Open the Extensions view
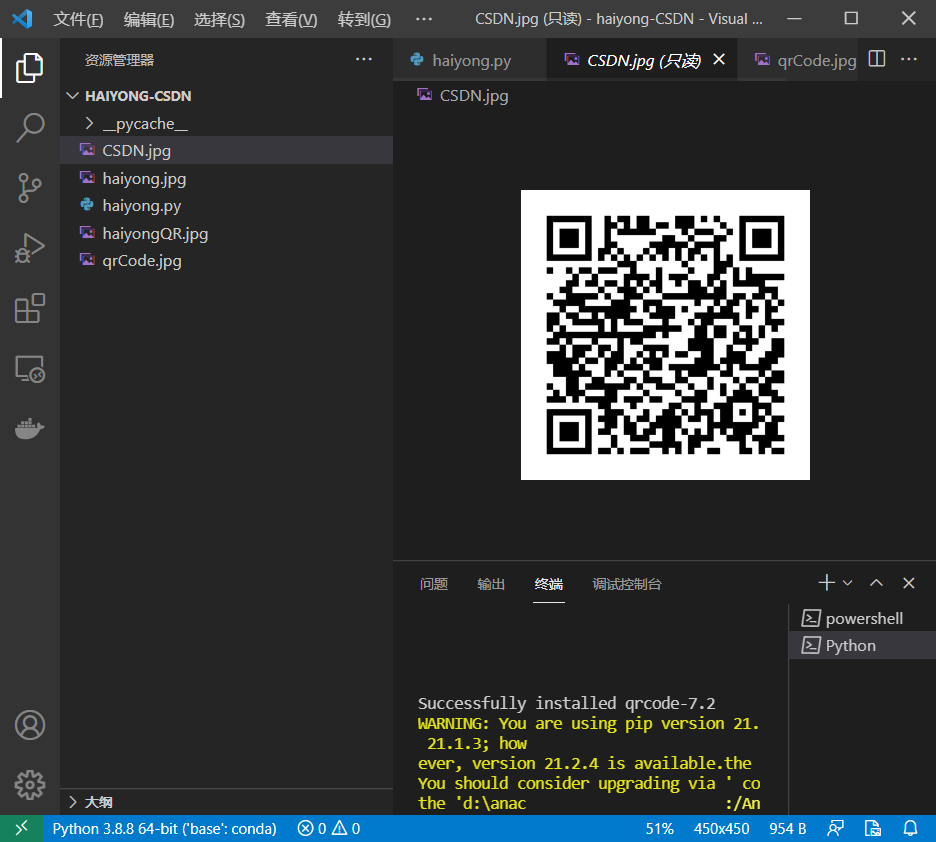Screen dimensions: 936x842 click(30, 309)
